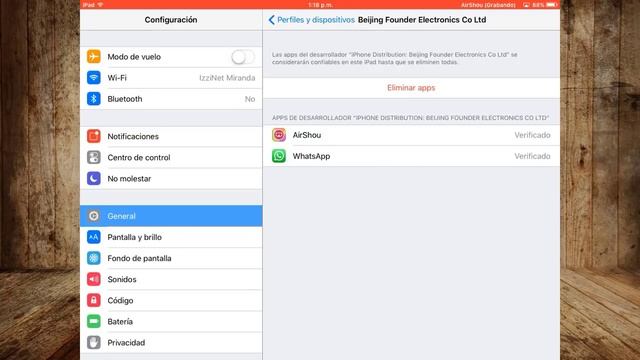Tap the No molestar moon icon
This screenshot has width=640, height=360.
click(93, 178)
